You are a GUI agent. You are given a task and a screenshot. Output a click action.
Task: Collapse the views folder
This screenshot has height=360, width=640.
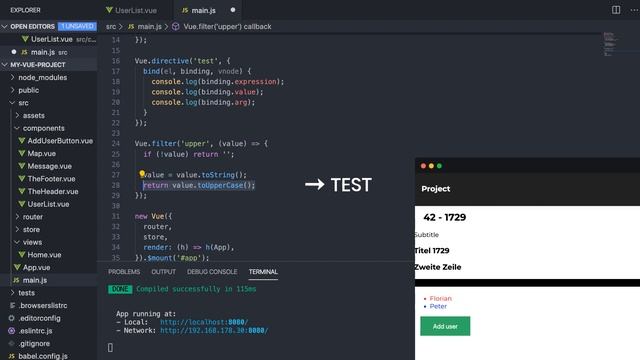17,242
